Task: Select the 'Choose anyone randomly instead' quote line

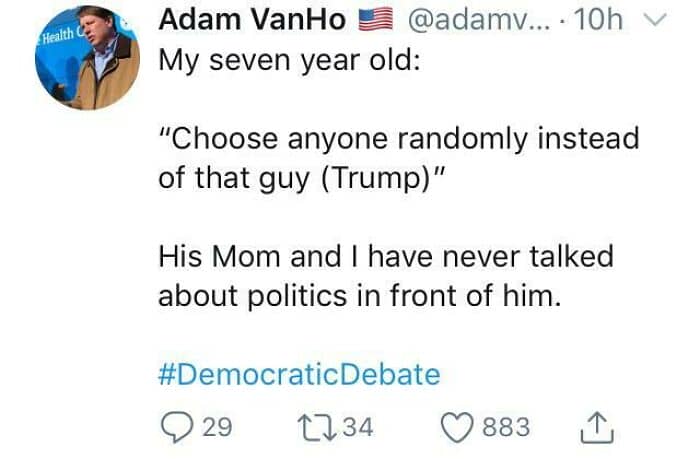Action: (x=399, y=139)
